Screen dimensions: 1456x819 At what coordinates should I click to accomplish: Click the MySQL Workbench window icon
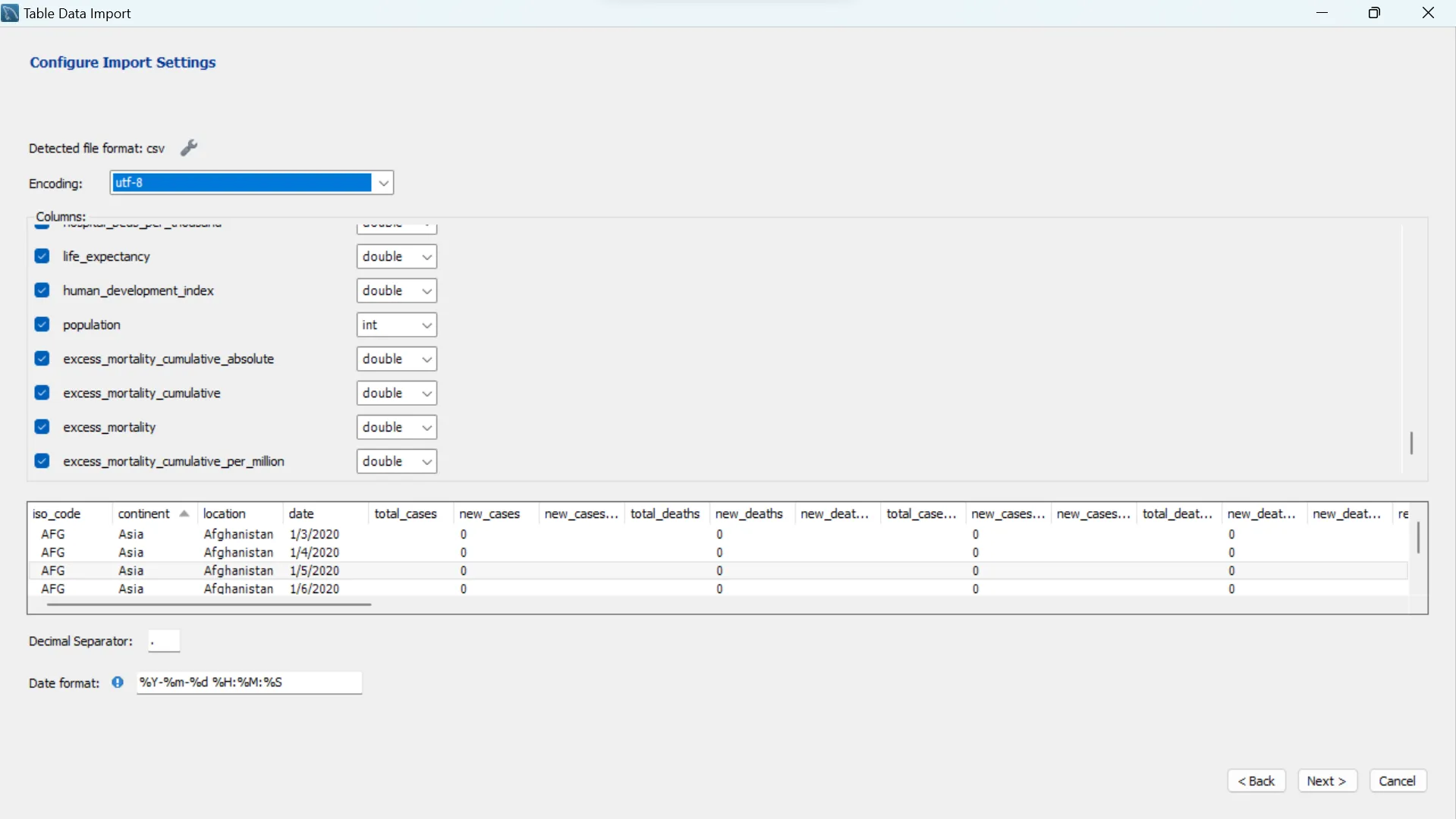[10, 13]
